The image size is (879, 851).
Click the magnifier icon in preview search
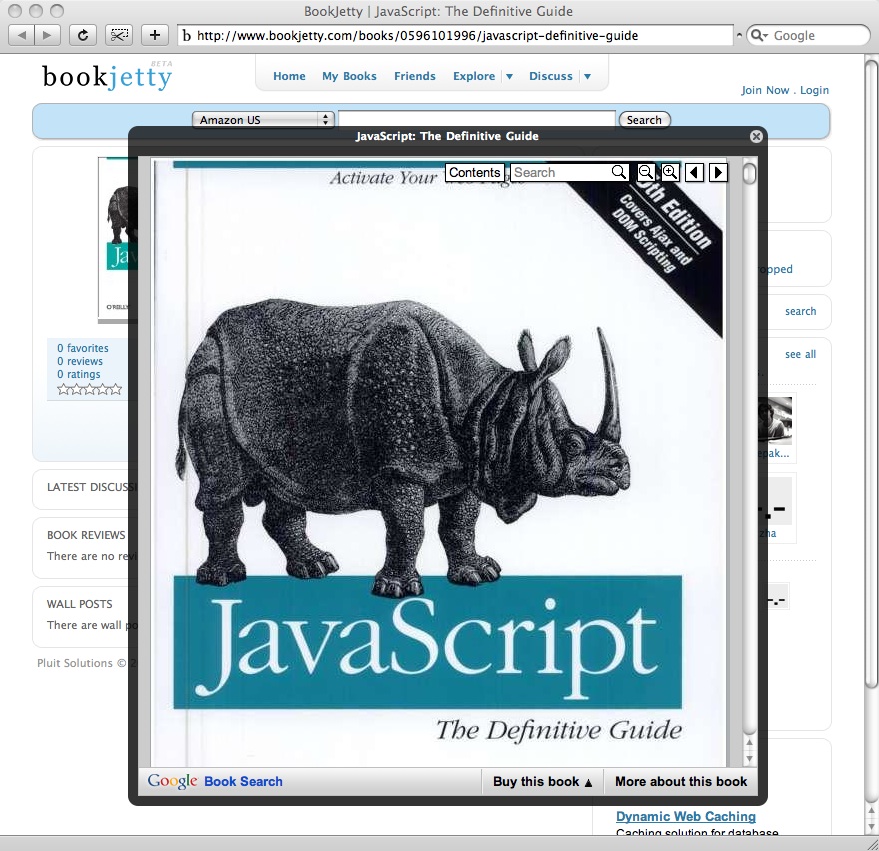[619, 172]
